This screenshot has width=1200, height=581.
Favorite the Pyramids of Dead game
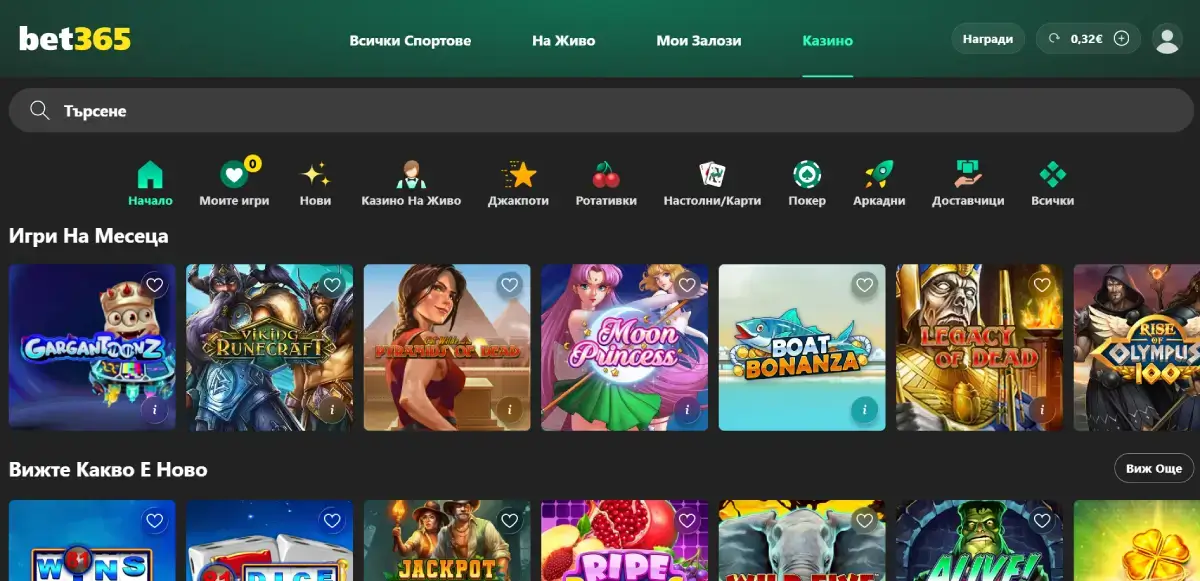coord(509,285)
